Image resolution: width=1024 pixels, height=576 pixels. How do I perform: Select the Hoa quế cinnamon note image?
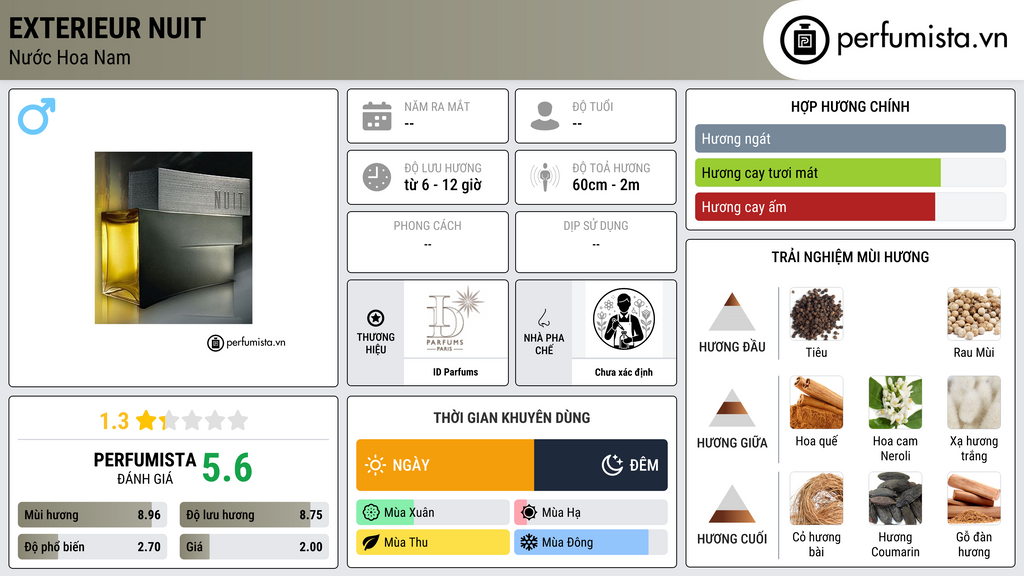pos(816,402)
